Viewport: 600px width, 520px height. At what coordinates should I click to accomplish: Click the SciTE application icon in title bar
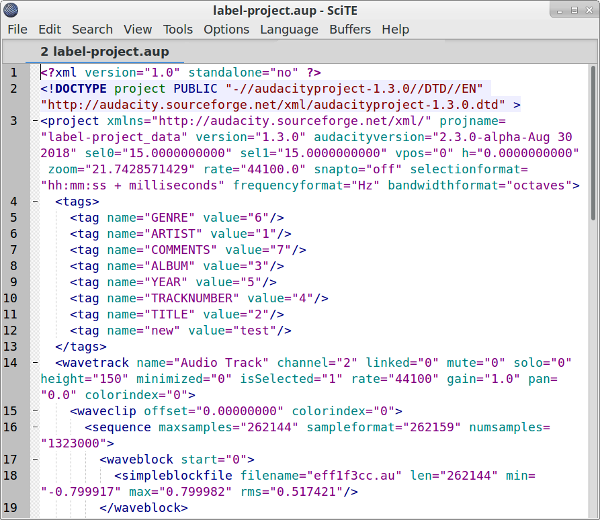(x=10, y=10)
